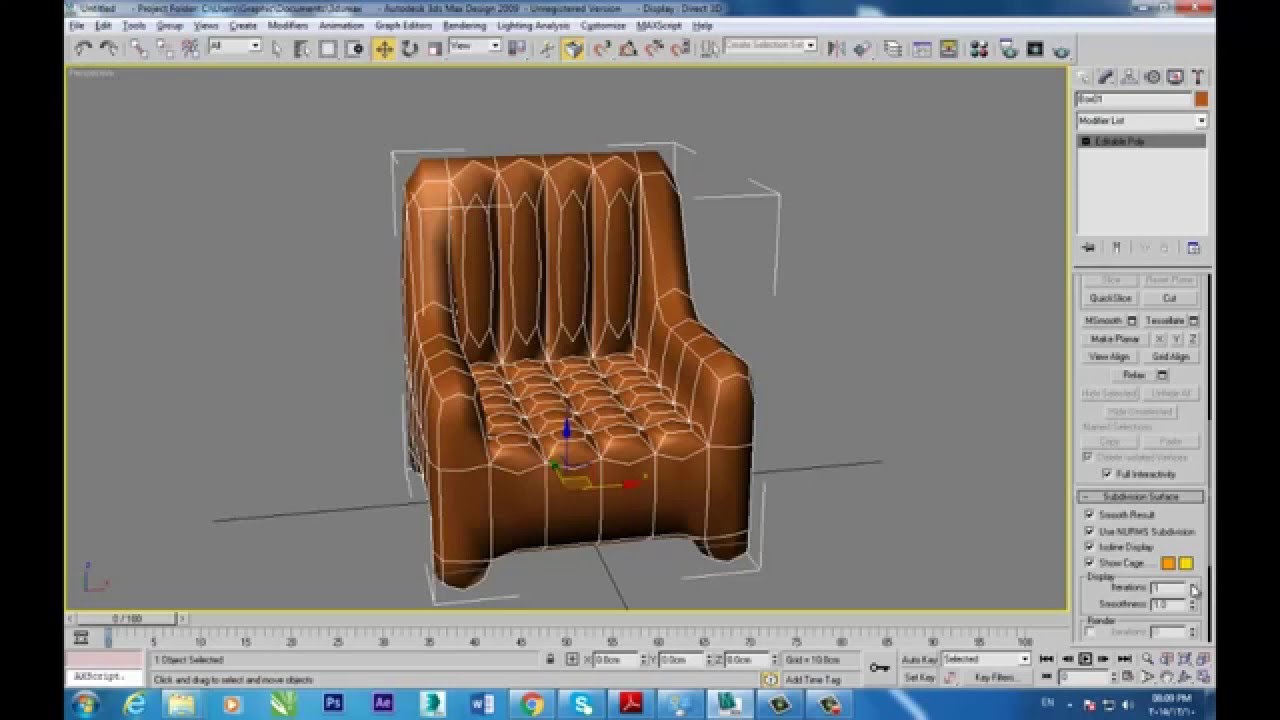Open Select by Name list icon

tap(301, 48)
